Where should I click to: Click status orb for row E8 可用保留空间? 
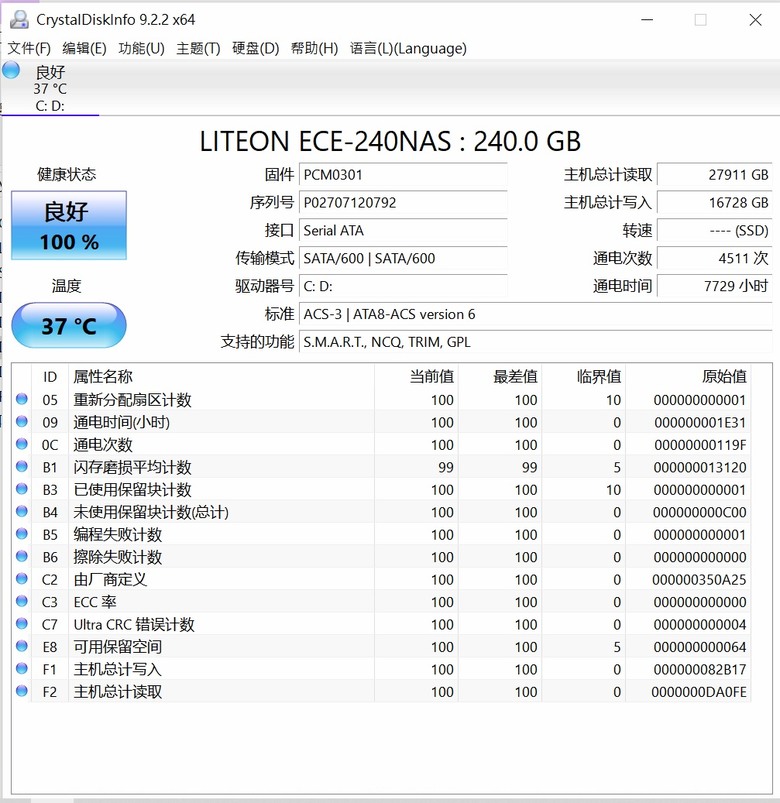pos(22,646)
